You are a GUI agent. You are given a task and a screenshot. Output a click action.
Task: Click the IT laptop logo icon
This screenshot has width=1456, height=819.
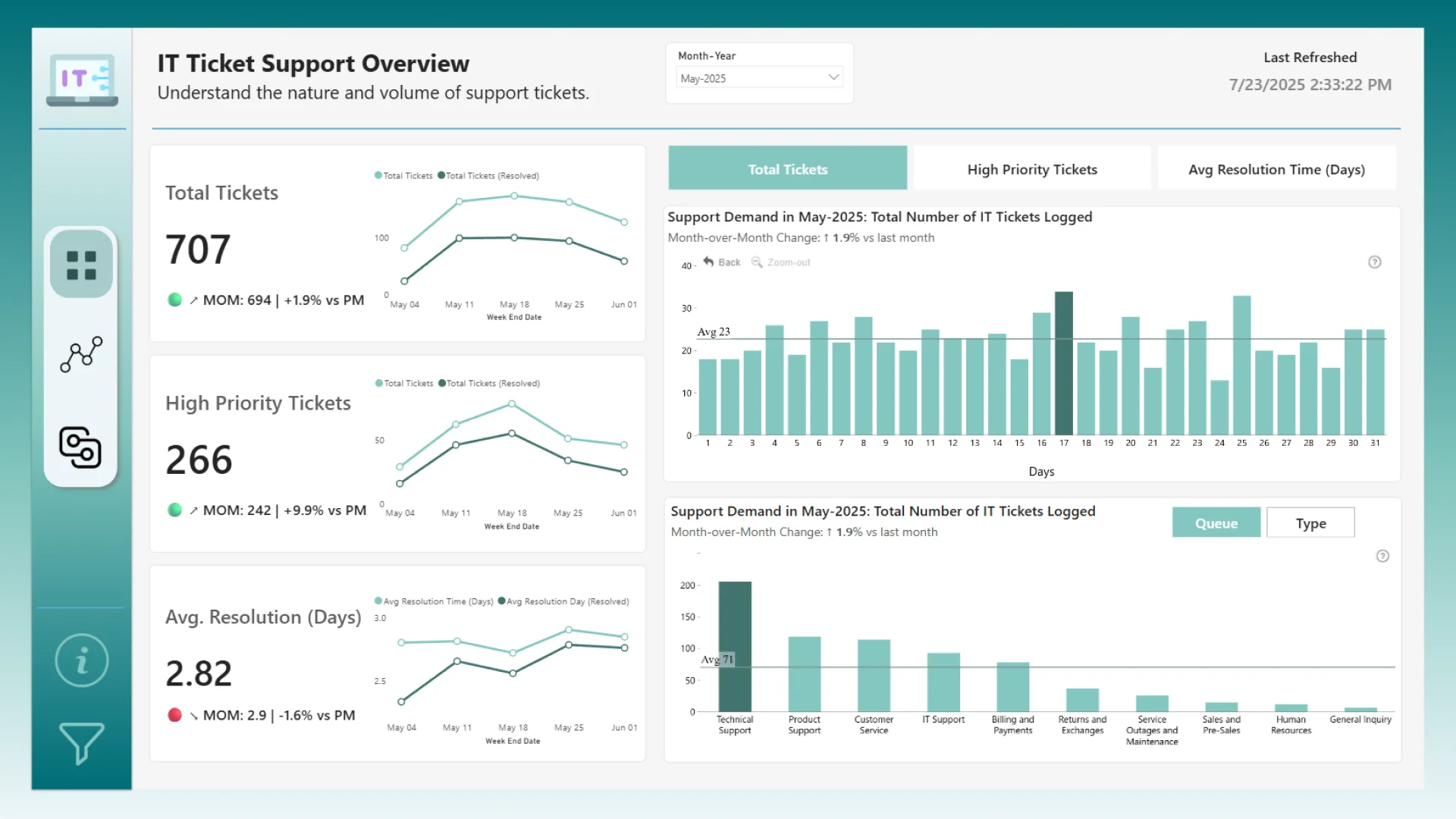point(82,80)
